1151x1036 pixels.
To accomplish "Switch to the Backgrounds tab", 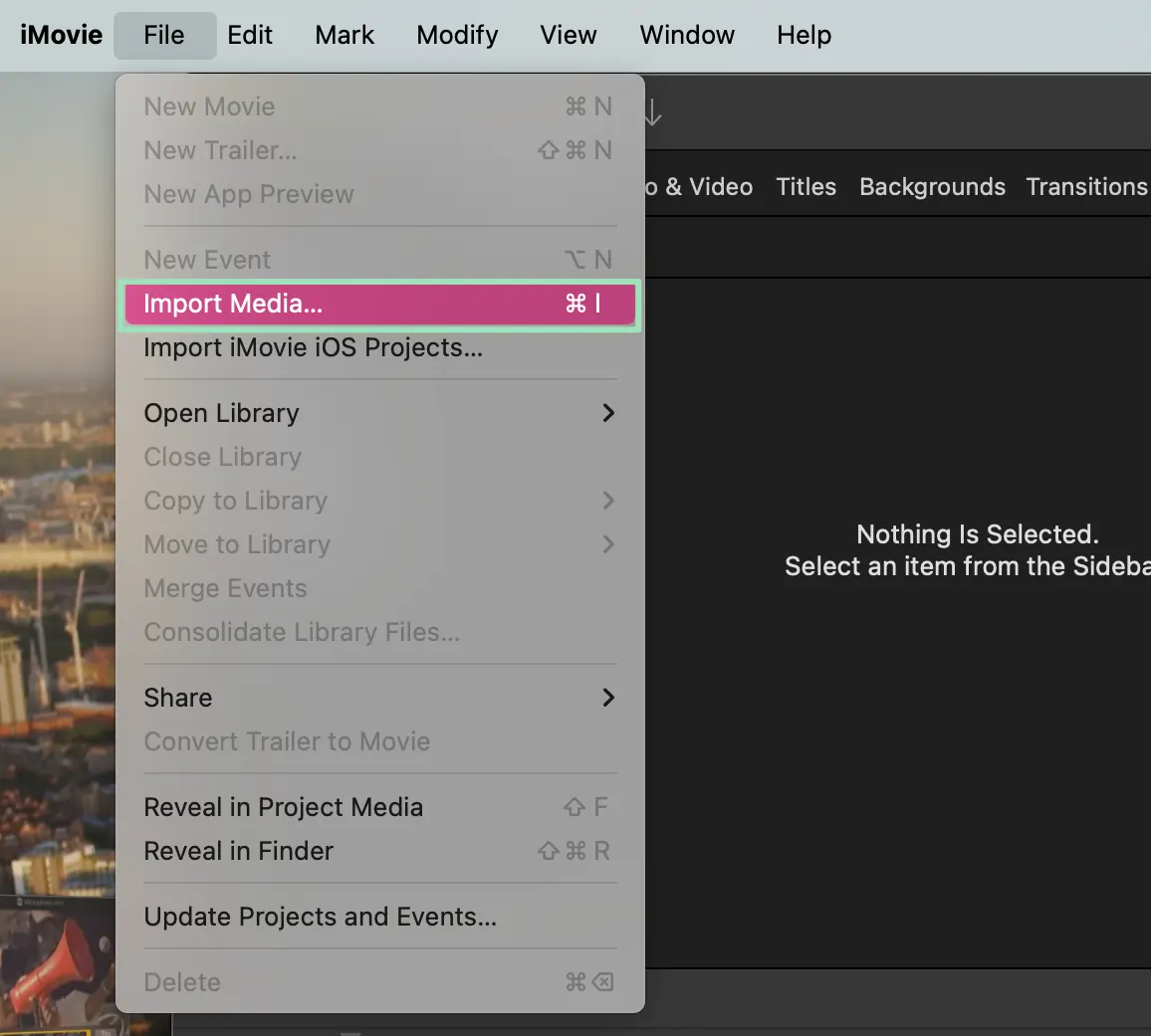I will pos(932,187).
